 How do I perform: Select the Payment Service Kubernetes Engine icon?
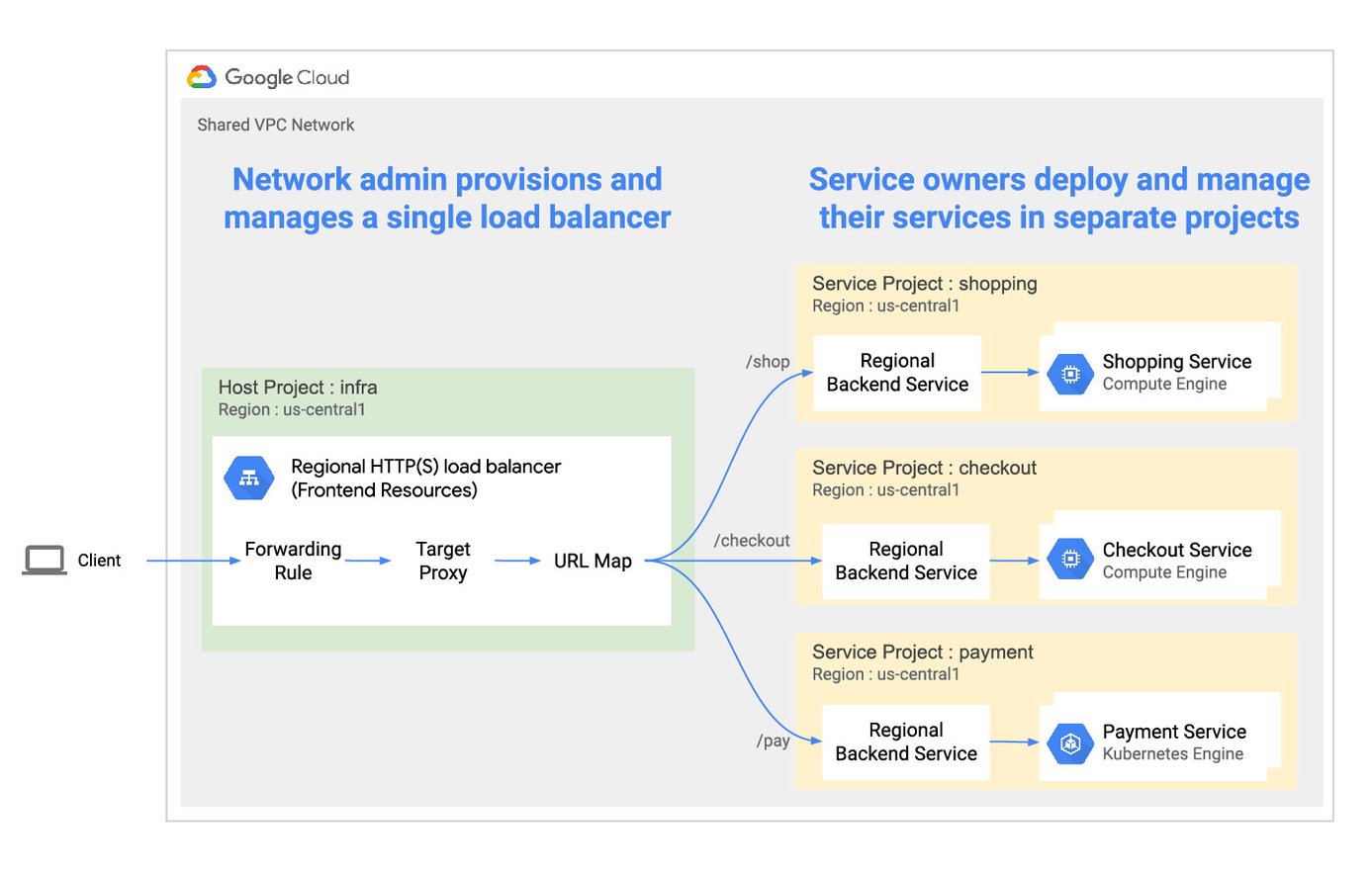coord(1069,741)
